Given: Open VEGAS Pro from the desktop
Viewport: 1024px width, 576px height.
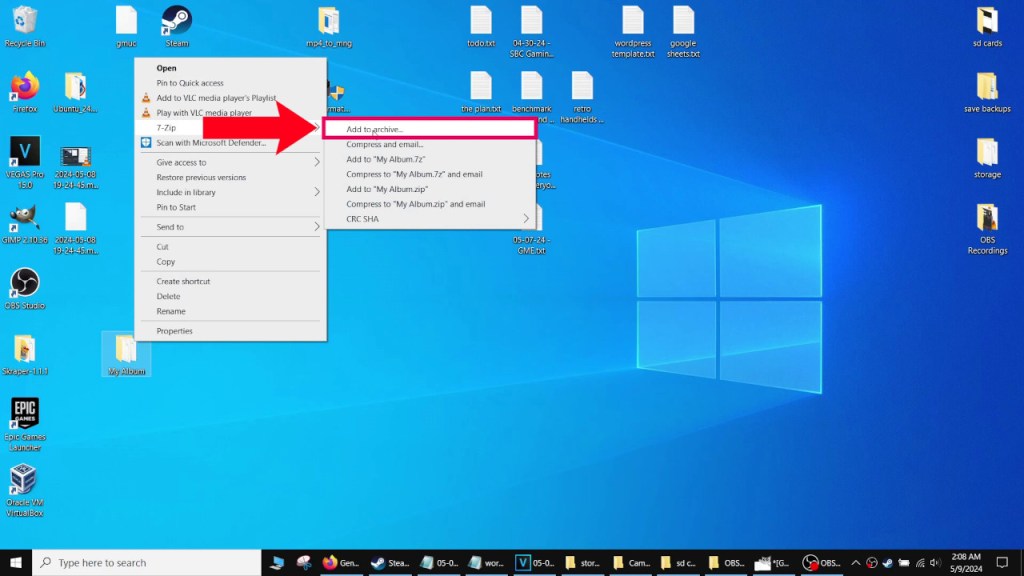Looking at the screenshot, I should coord(24,152).
